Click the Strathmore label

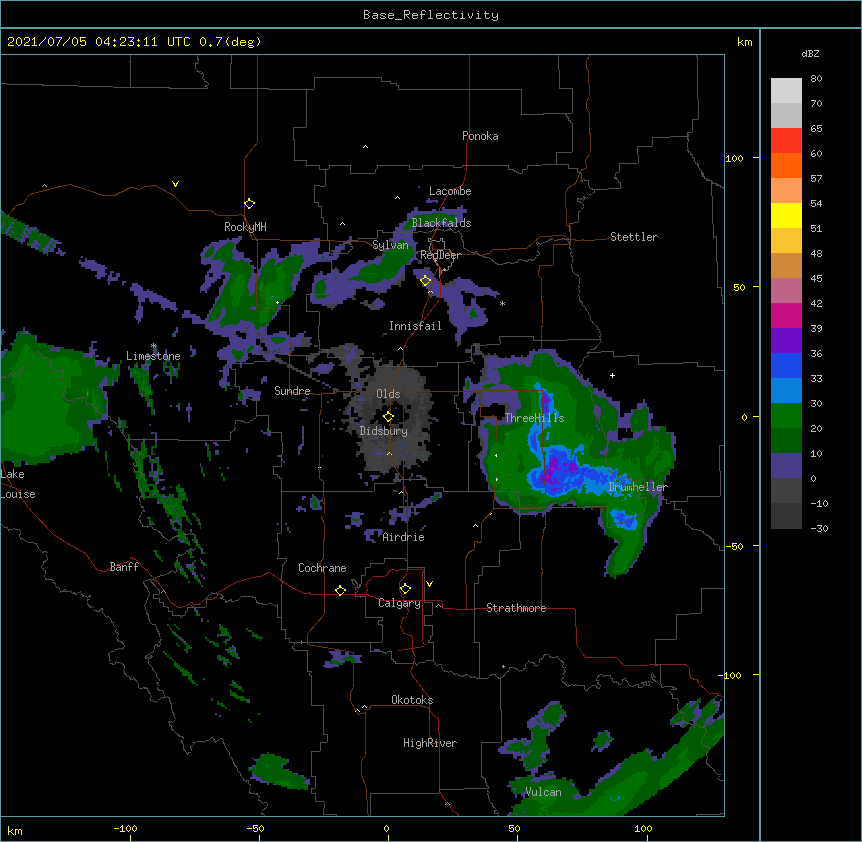516,608
